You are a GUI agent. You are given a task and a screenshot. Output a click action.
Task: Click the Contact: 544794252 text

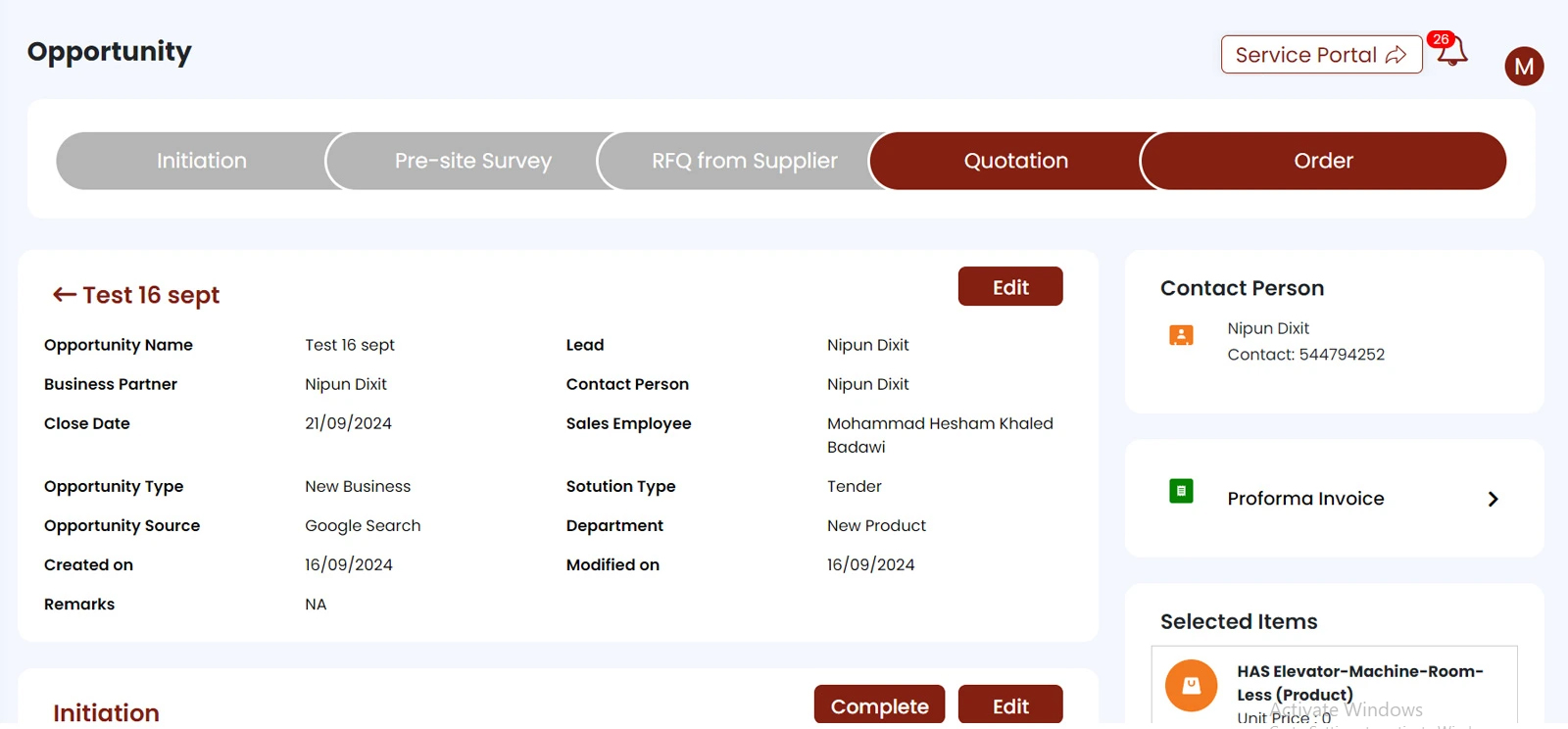click(1305, 354)
